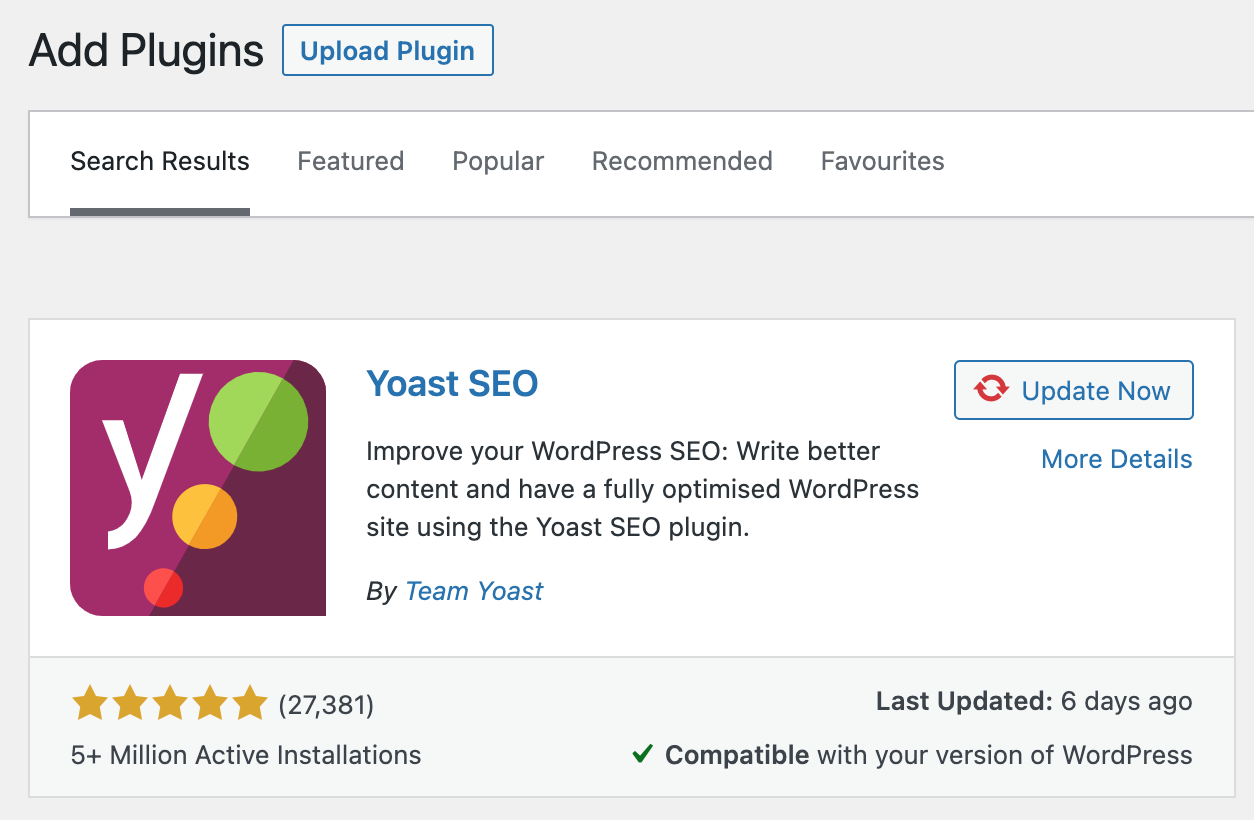Click the Upload Plugin button

tap(388, 50)
